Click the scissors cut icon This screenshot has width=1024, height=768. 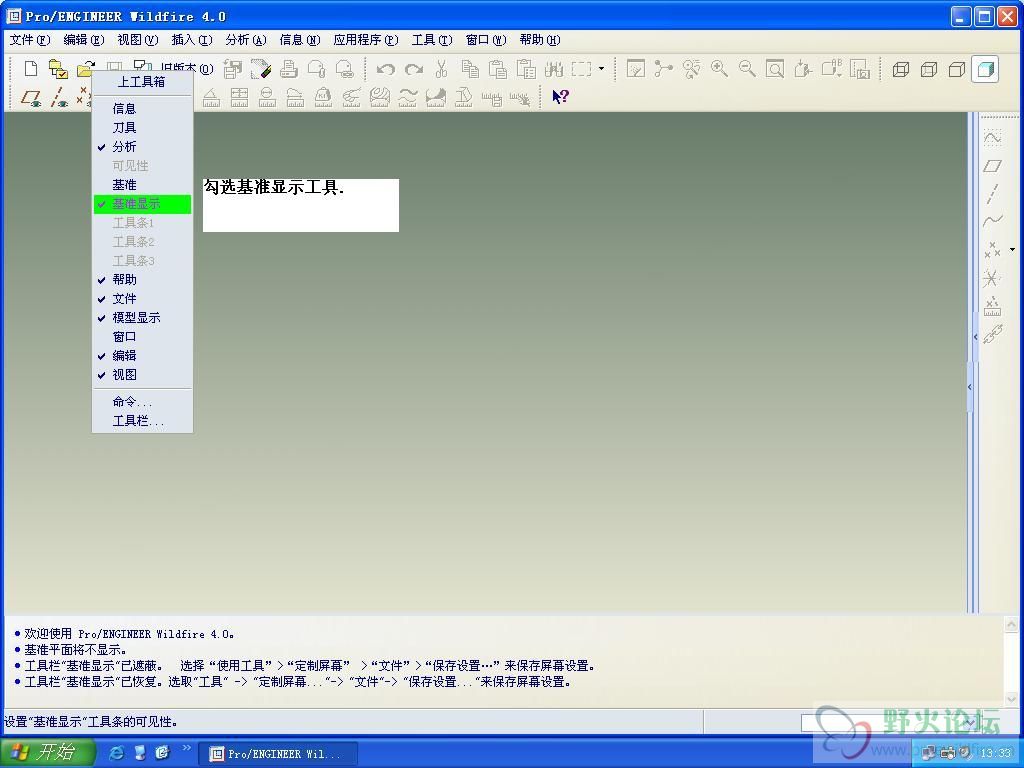click(441, 69)
